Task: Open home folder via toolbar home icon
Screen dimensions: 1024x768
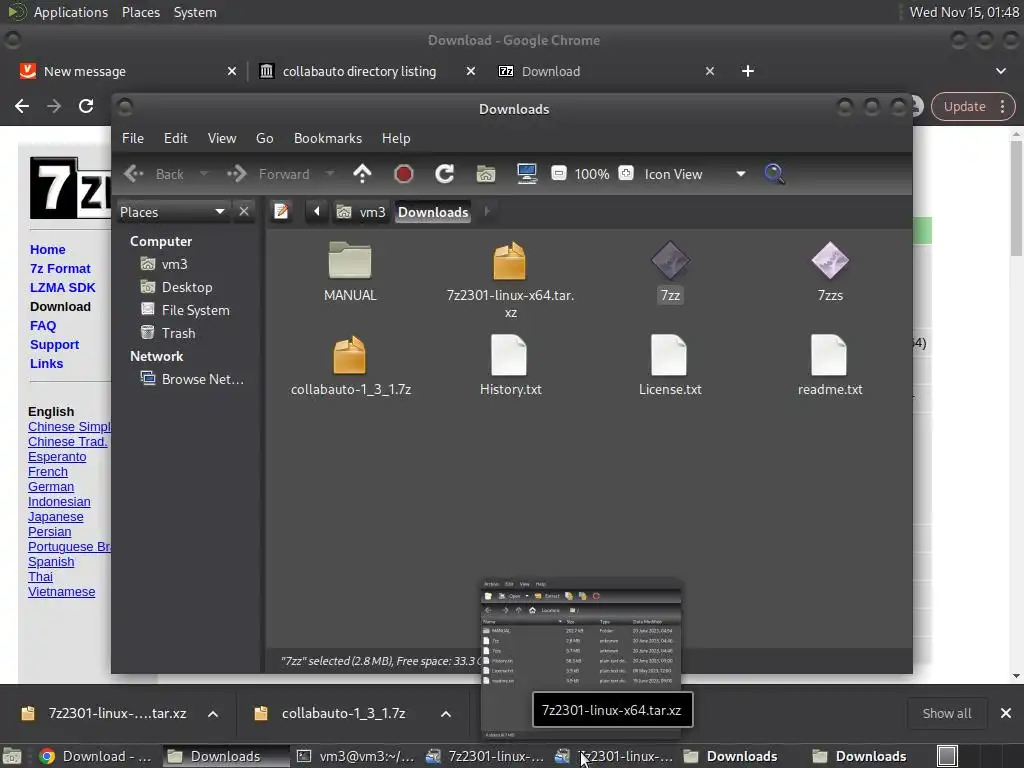Action: (486, 174)
